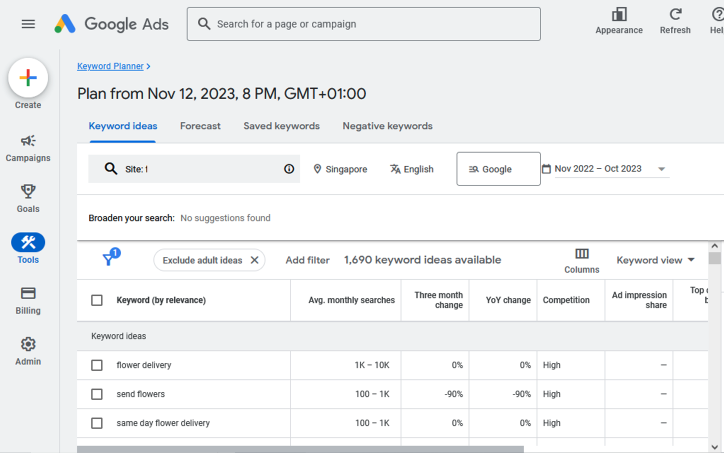
Task: Switch to the Keyword ideas tab
Action: click(123, 126)
